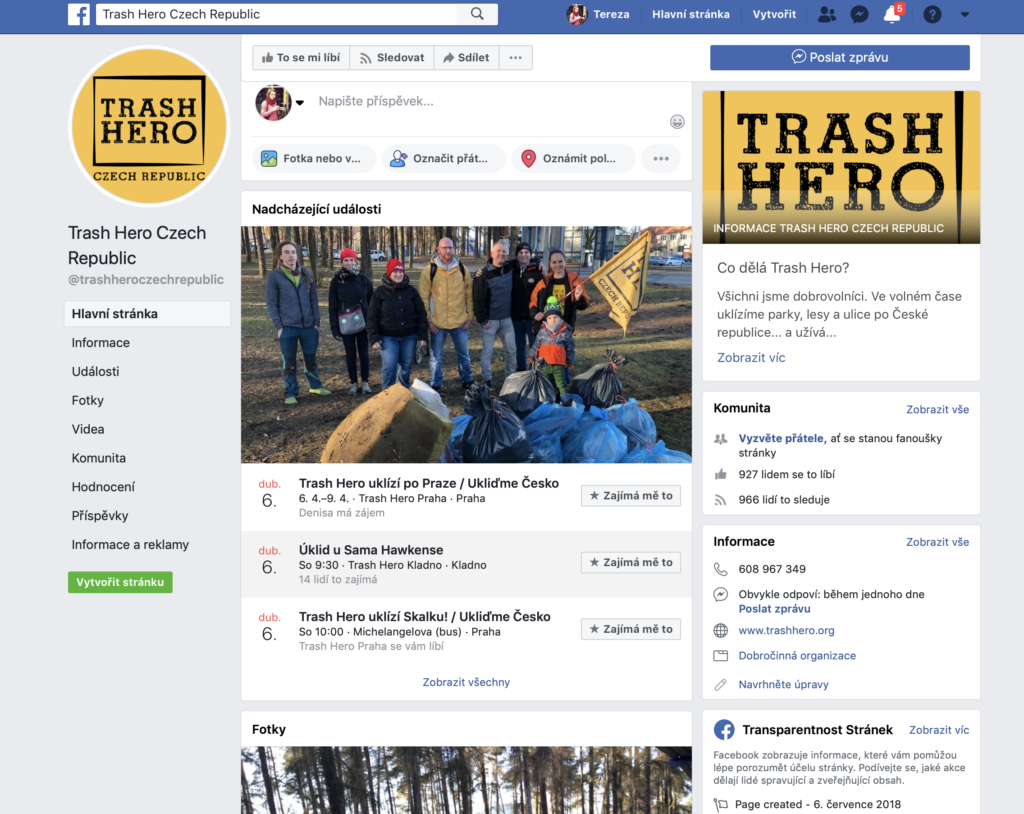
Task: Click Zobrazit víc in Transparentnost Stránek
Action: pos(939,730)
